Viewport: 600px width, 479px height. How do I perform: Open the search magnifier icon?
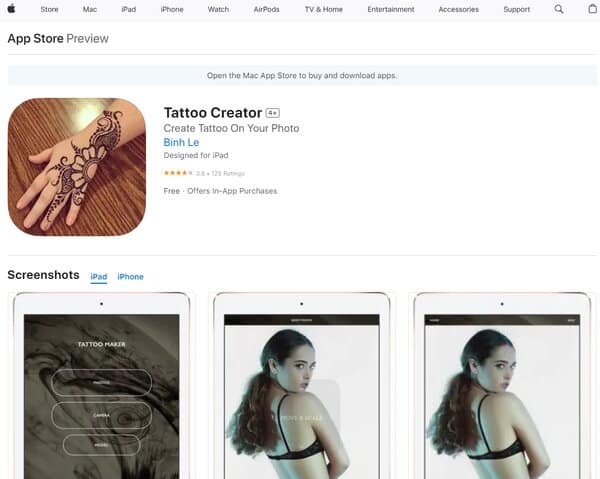point(559,9)
